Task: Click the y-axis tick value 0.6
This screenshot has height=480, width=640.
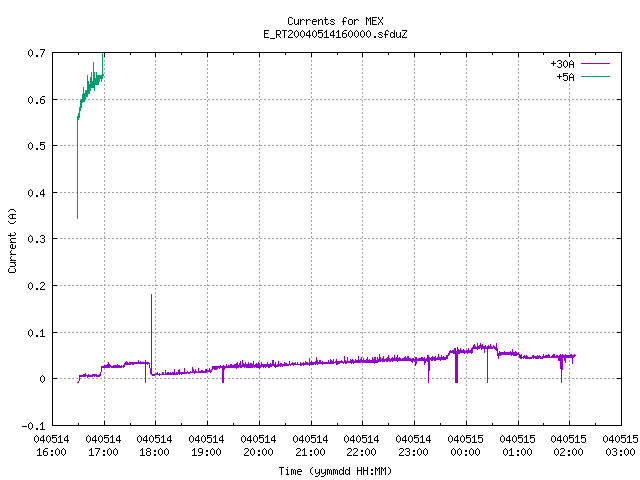Action: [36, 100]
